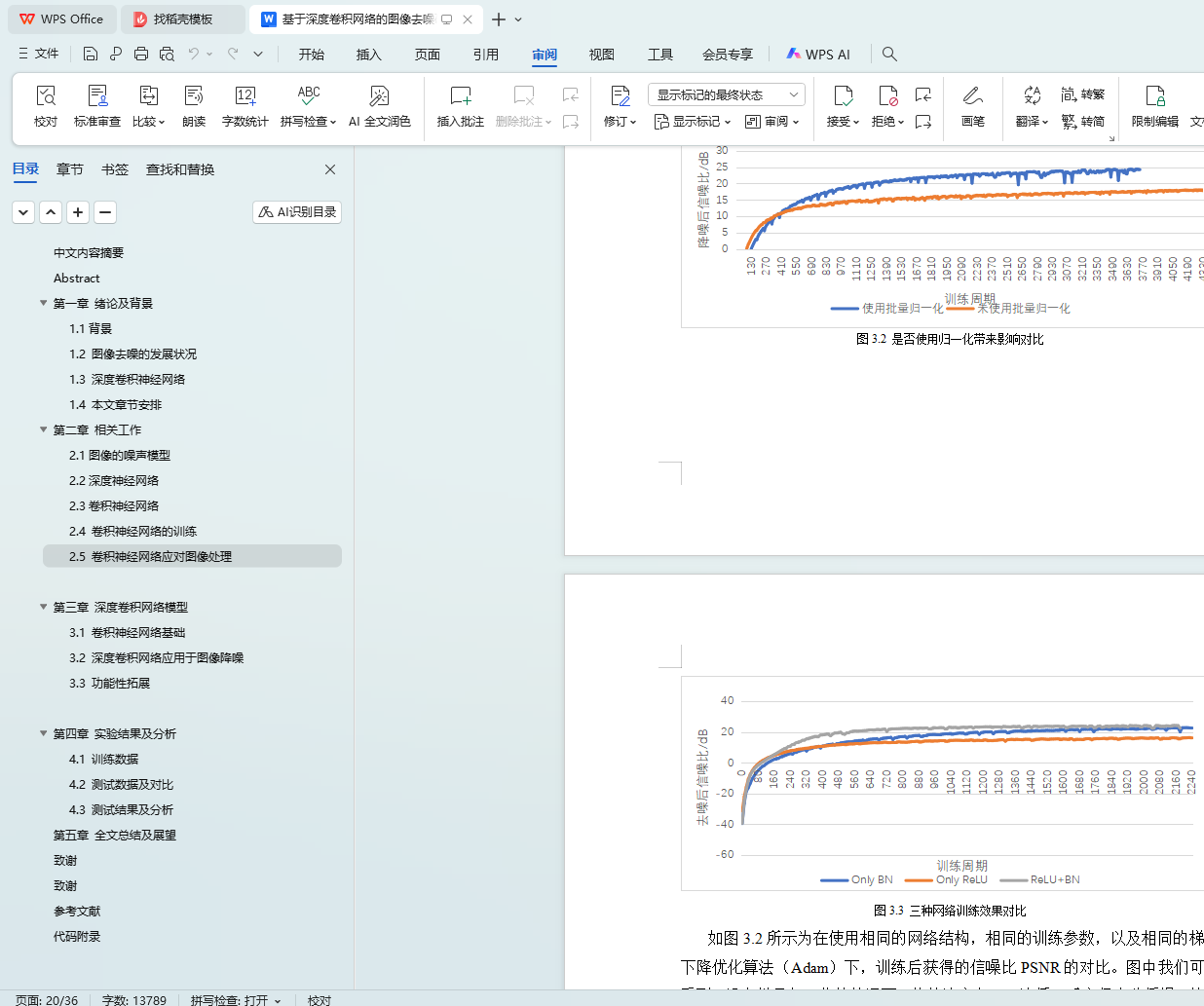Collapse 第一章 绪论及背景 in outline
This screenshot has height=1006, width=1204.
pyautogui.click(x=43, y=303)
